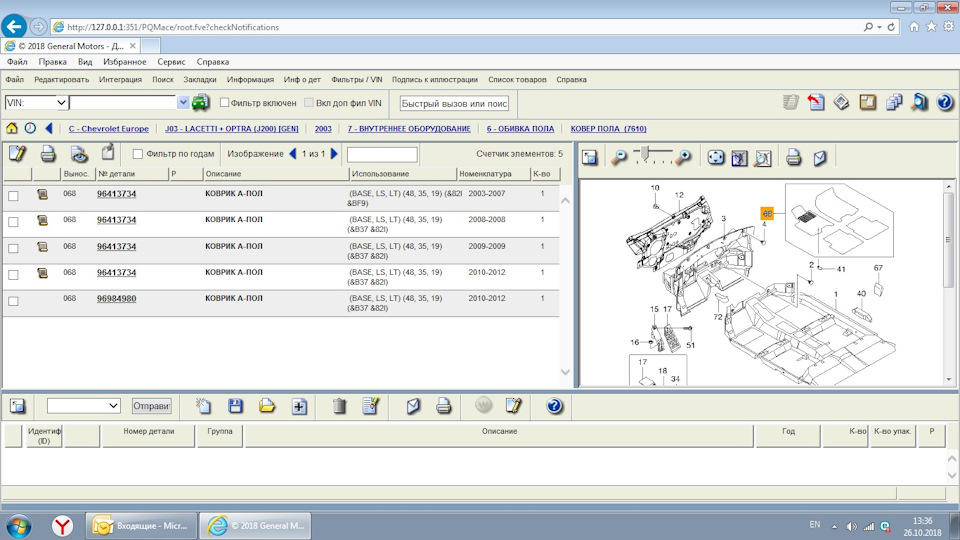This screenshot has width=960, height=540.
Task: Enable the 'Фильтр включен' checkbox
Action: (x=224, y=103)
